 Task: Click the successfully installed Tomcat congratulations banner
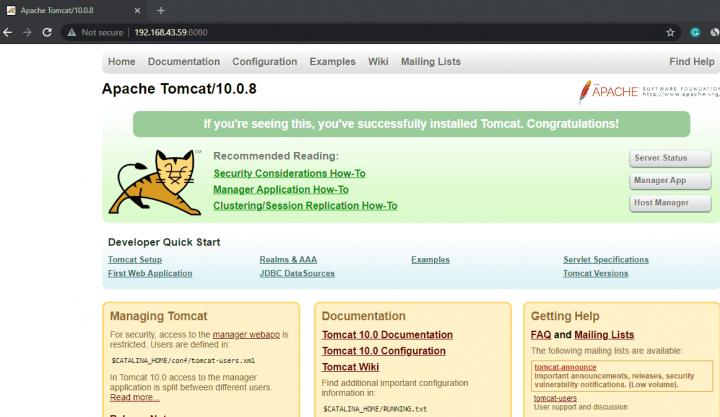(x=411, y=124)
